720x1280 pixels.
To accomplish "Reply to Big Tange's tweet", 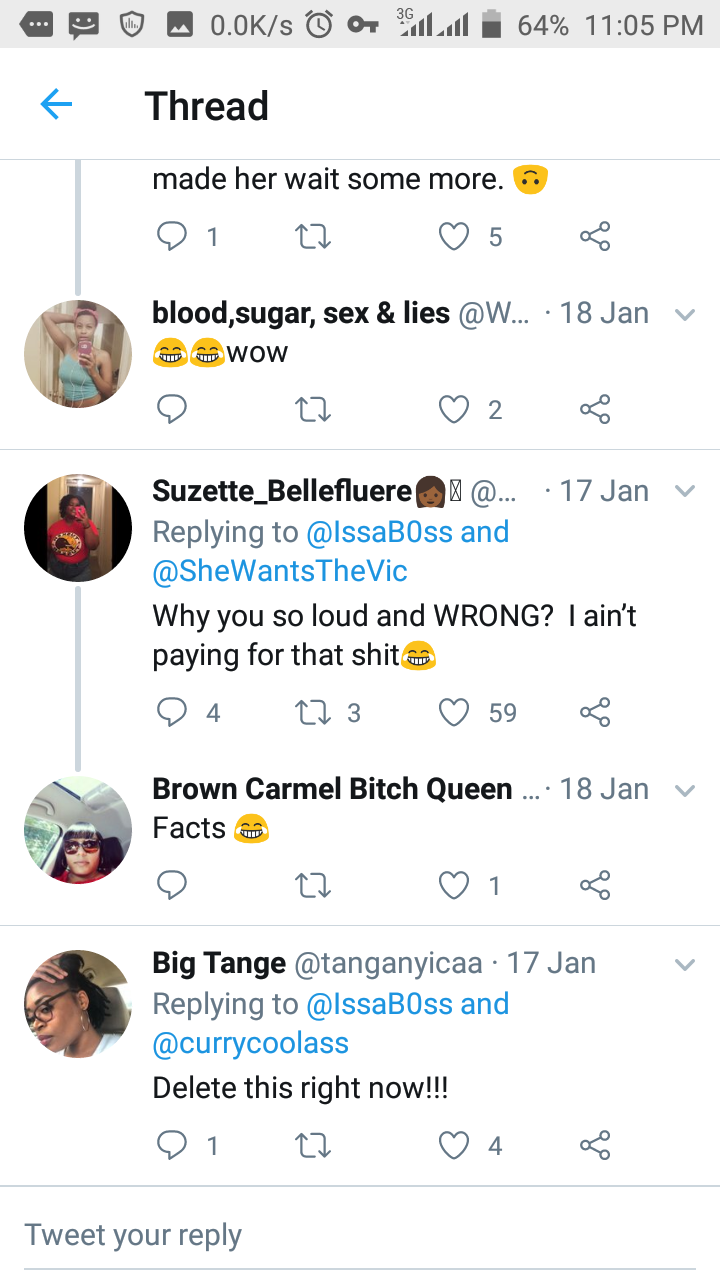I will tap(172, 1145).
